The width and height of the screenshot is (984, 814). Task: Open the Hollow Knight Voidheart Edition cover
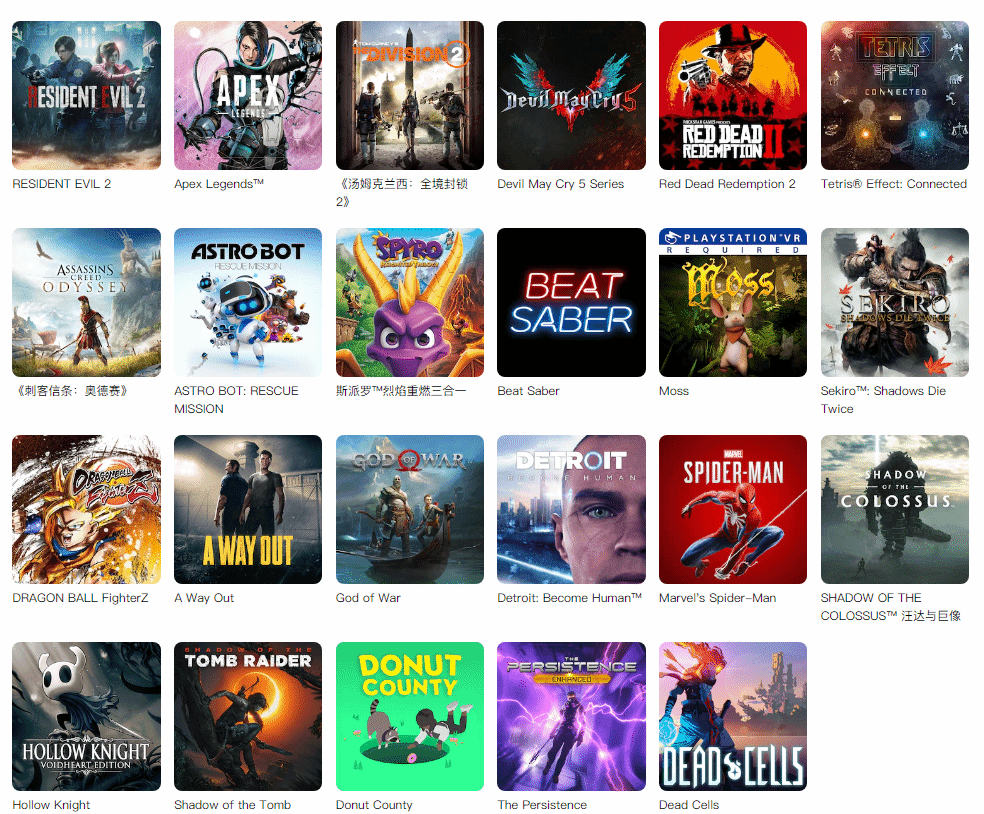click(x=87, y=716)
